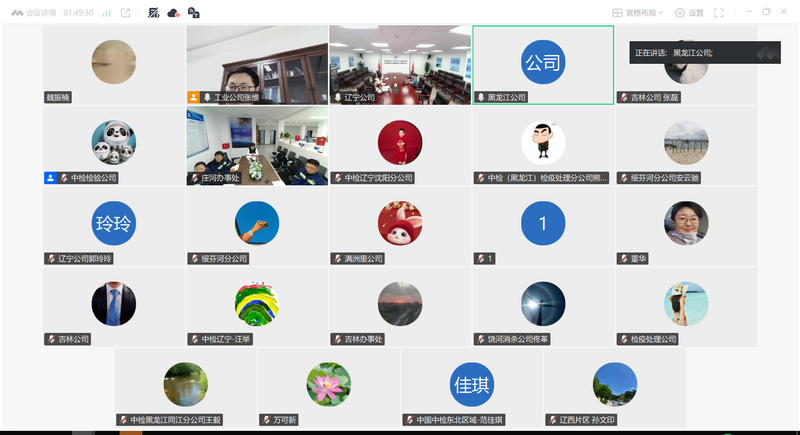The image size is (800, 435).
Task: Select the 黑龙江公司 speaking participant tile
Action: click(543, 65)
